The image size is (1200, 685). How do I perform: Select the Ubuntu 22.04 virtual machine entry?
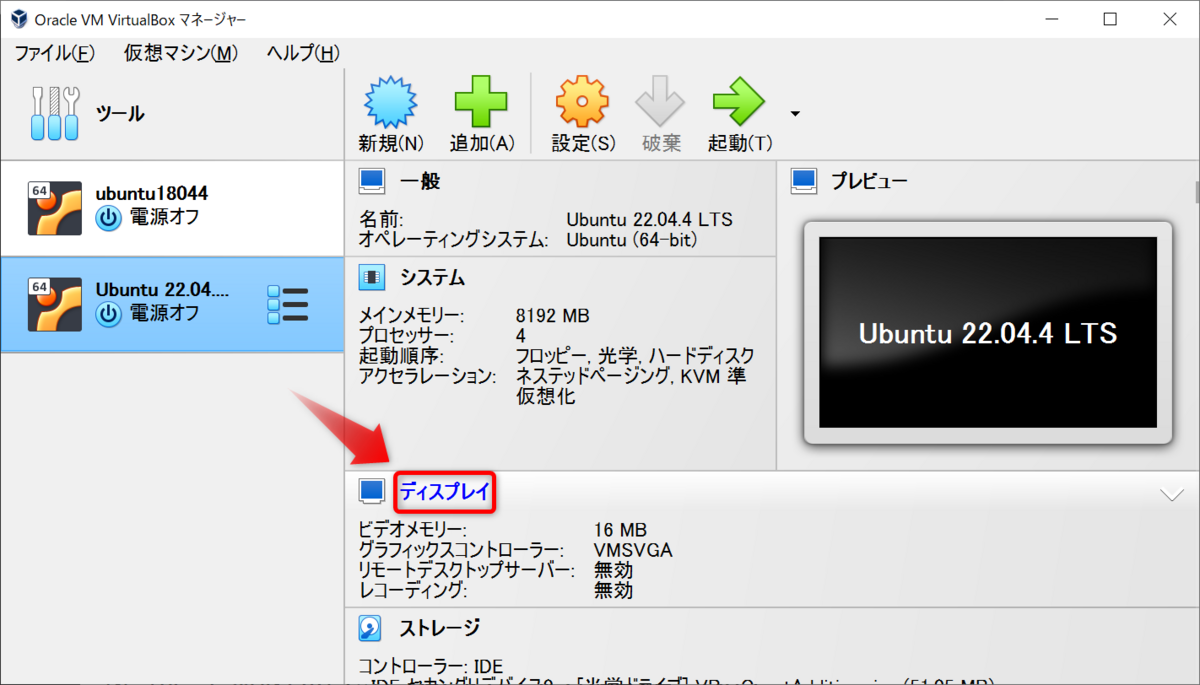point(172,304)
